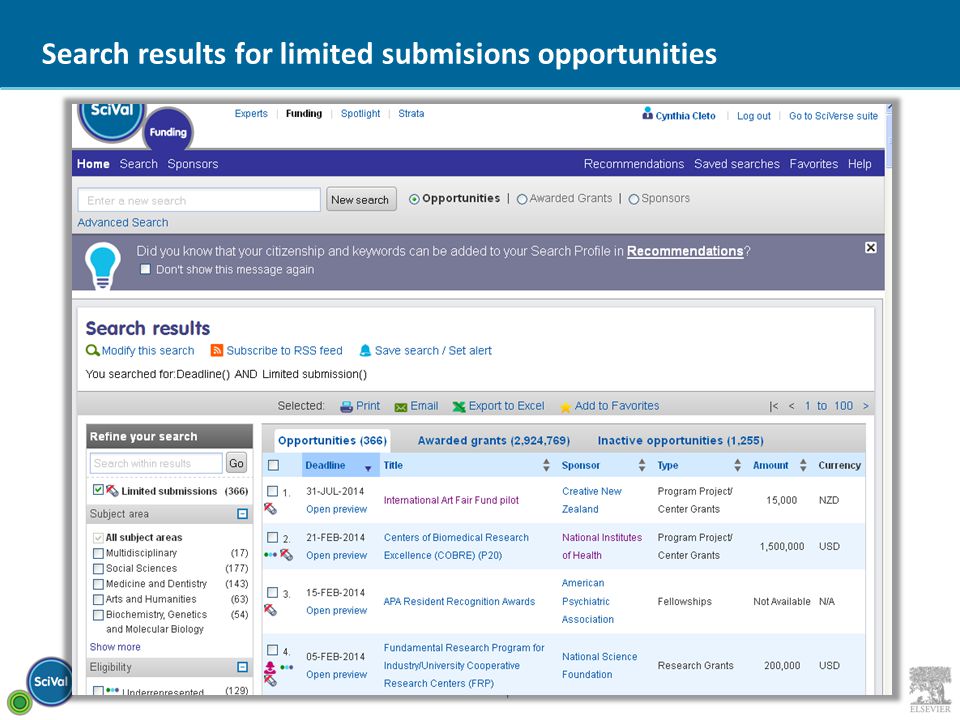Screen dimensions: 960x720
Task: Open National Science Foundation sponsor link
Action: [x=599, y=666]
